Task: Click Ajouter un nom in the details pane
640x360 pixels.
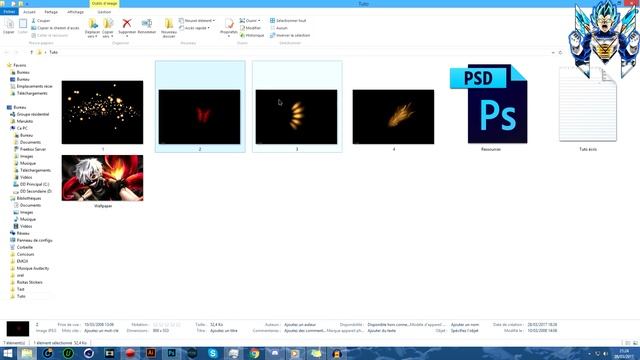Action: (x=464, y=325)
